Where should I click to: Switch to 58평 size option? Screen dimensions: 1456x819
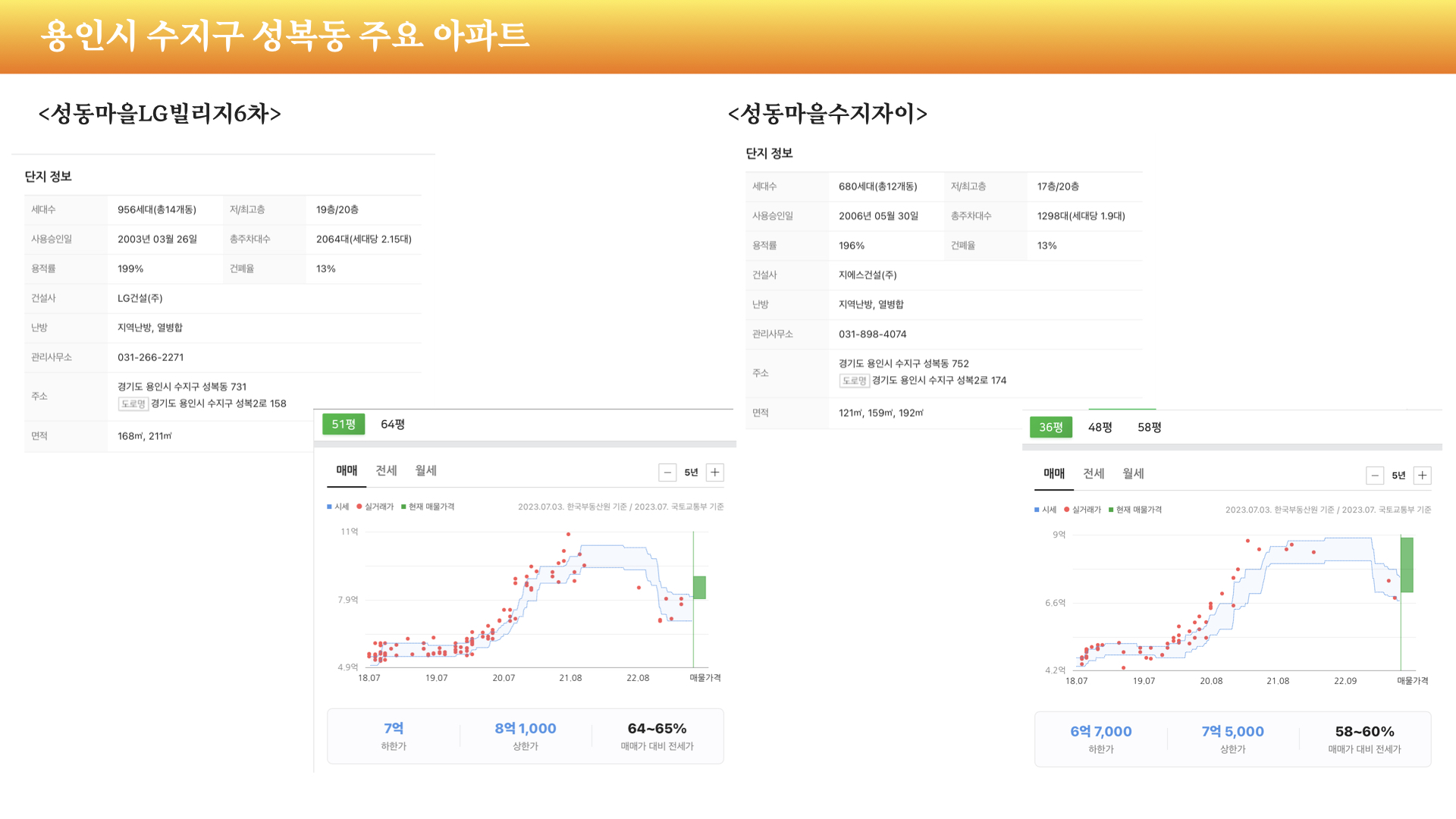tap(1149, 427)
